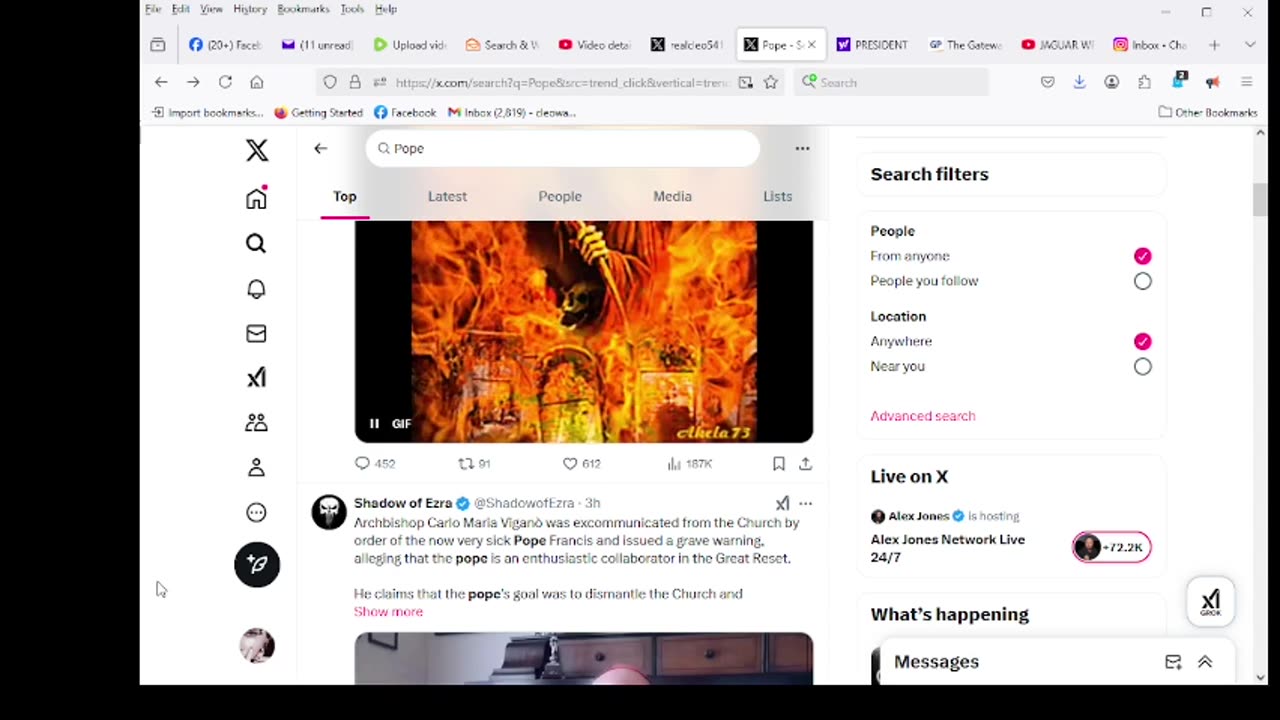This screenshot has width=1280, height=720.
Task: Open Alex Jones Network Live 24/7
Action: tap(947, 548)
